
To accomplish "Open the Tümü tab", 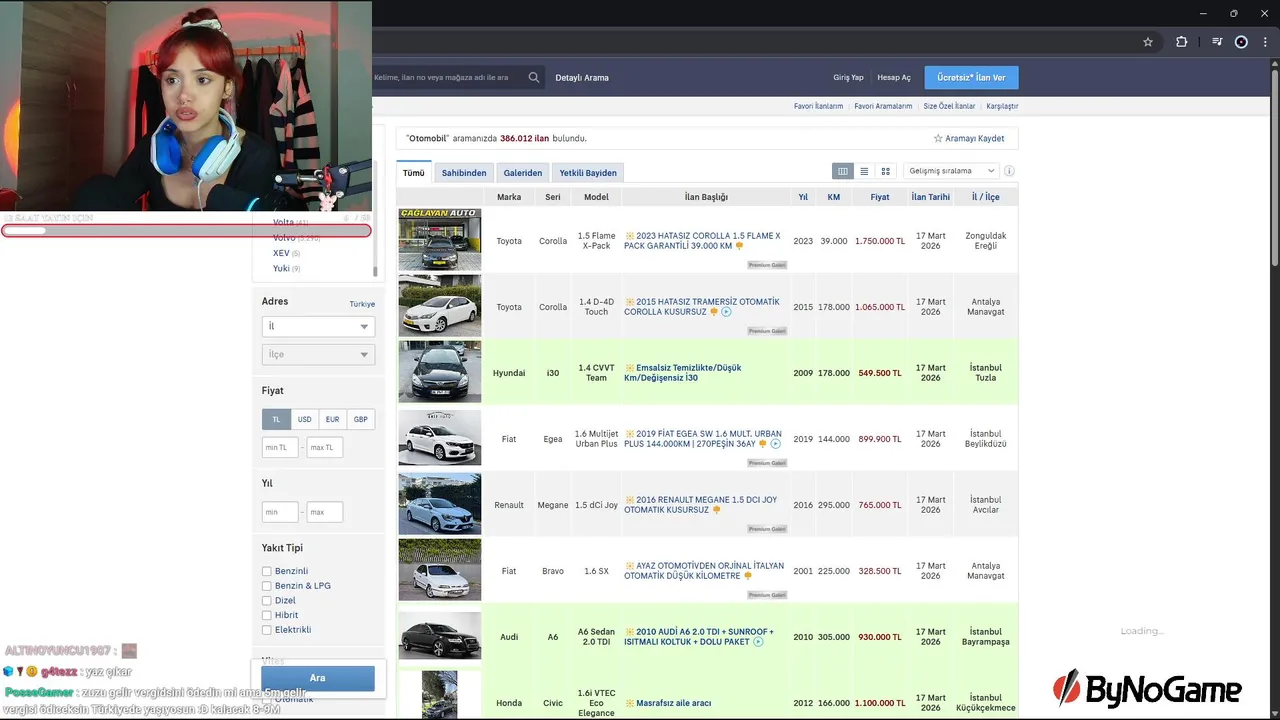I will (414, 173).
